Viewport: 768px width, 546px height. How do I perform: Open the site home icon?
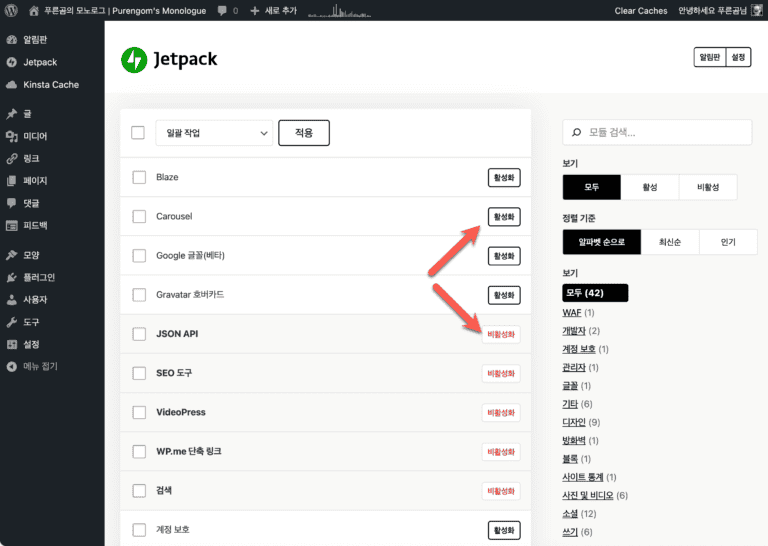click(x=33, y=11)
